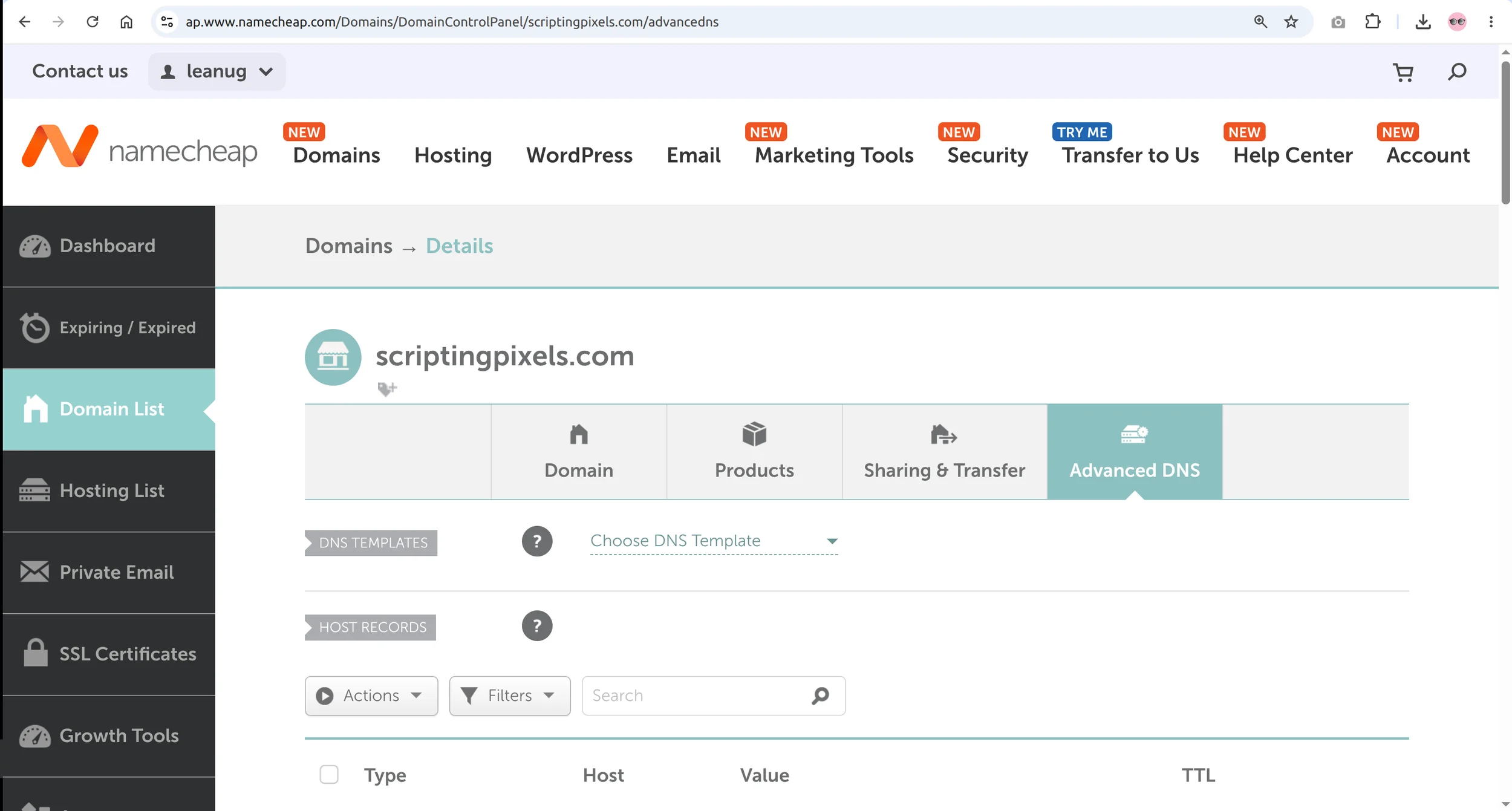View site information icon in address bar
Viewport: 1512px width, 811px height.
[167, 22]
